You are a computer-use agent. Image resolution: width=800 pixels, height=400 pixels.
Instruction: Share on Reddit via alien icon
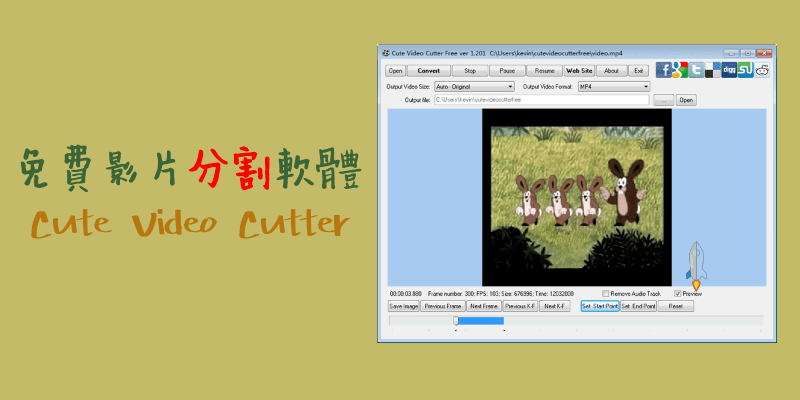[763, 70]
